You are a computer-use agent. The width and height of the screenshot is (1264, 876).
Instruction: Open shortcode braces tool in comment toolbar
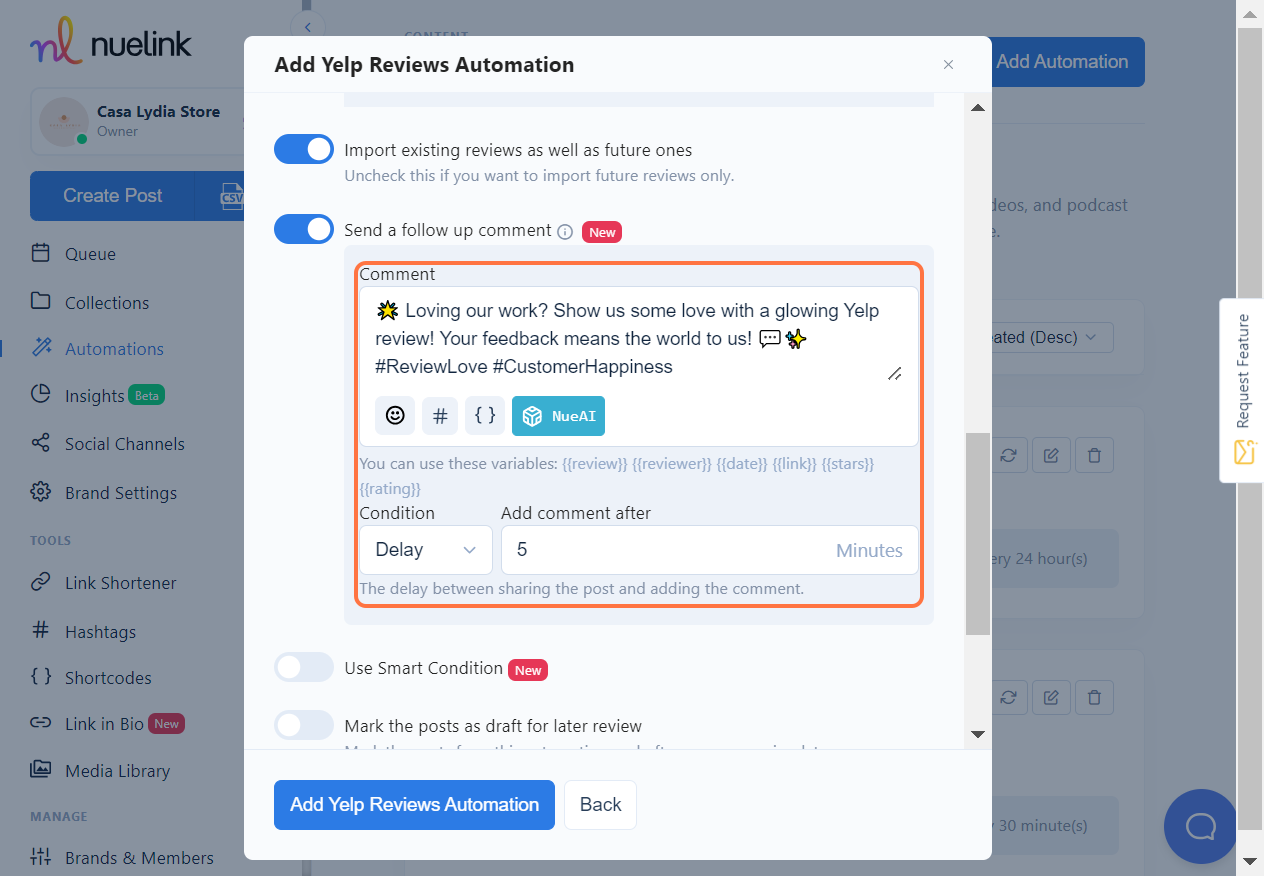[x=485, y=415]
